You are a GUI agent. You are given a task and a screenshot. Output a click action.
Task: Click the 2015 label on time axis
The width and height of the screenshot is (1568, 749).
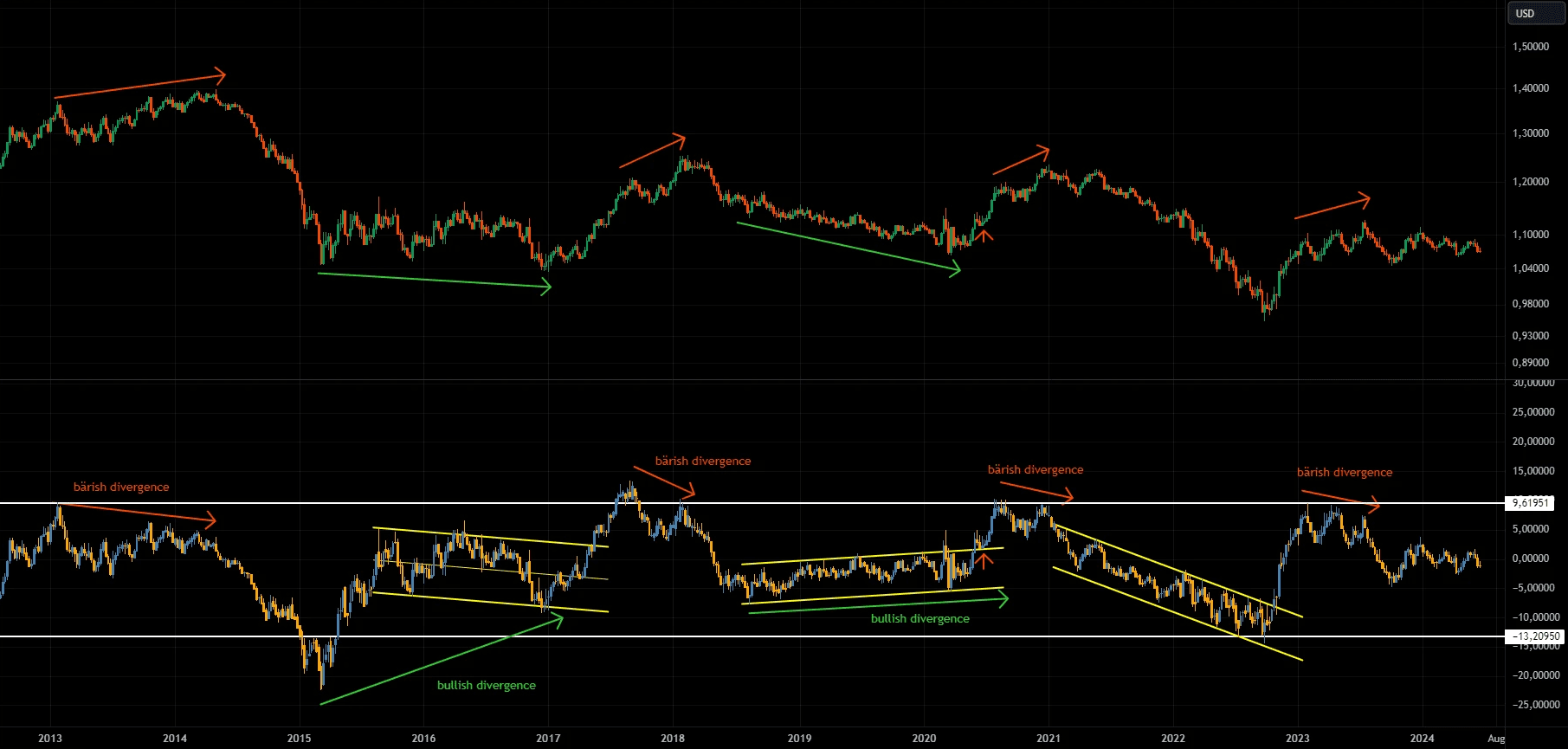(300, 739)
